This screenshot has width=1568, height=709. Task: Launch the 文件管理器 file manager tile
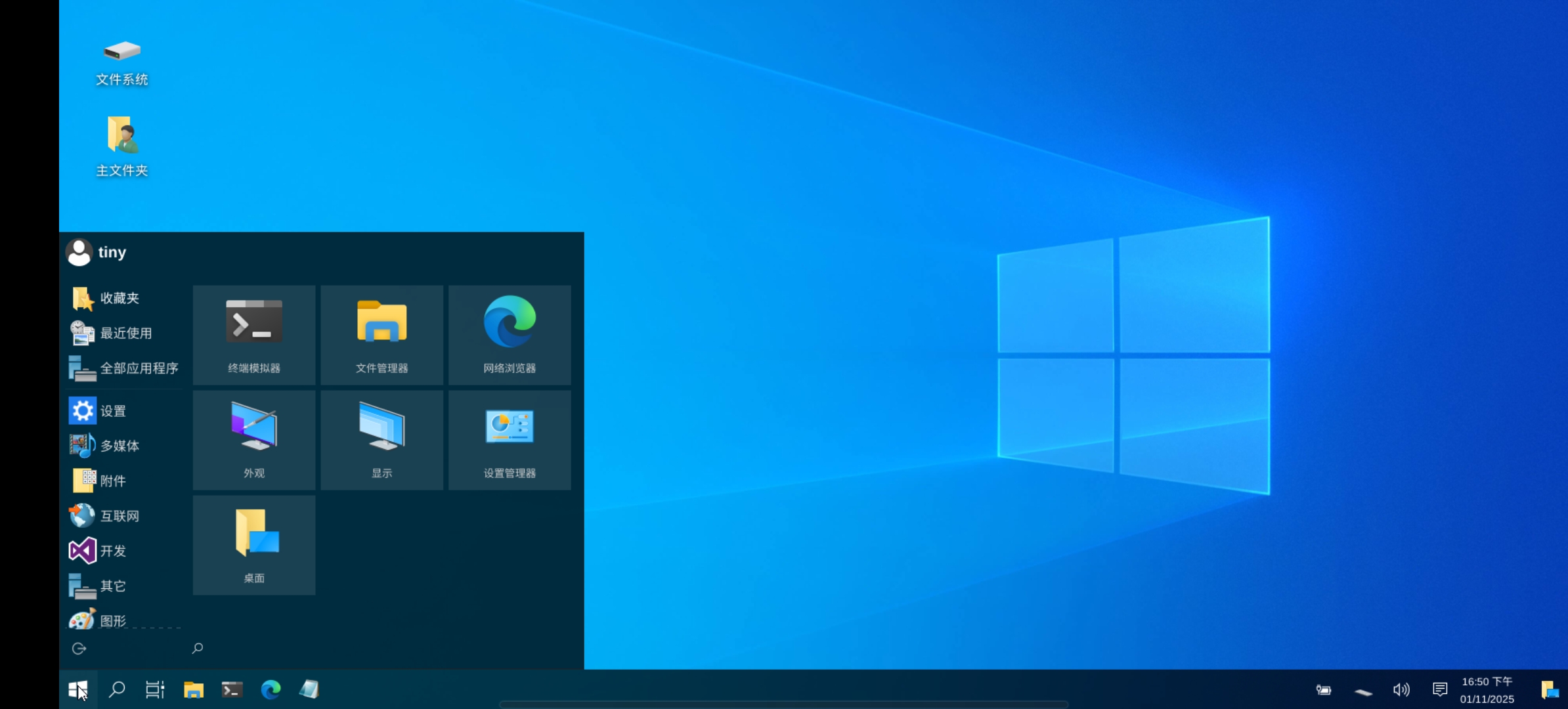pyautogui.click(x=381, y=335)
